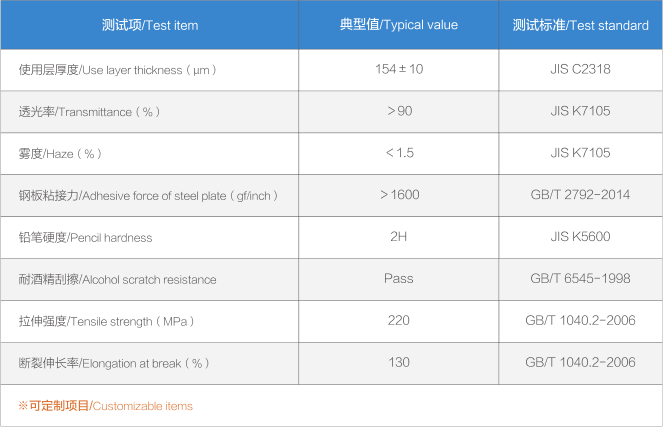The height and width of the screenshot is (428, 664).
Task: Click the Test standard column header
Action: tap(580, 25)
